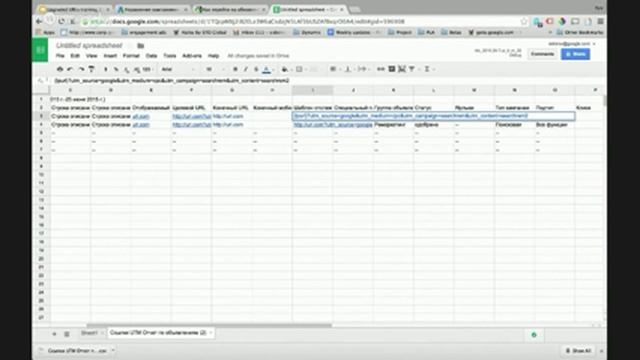Click the browser address bar URL
The height and width of the screenshot is (360, 640).
pyautogui.click(x=247, y=21)
